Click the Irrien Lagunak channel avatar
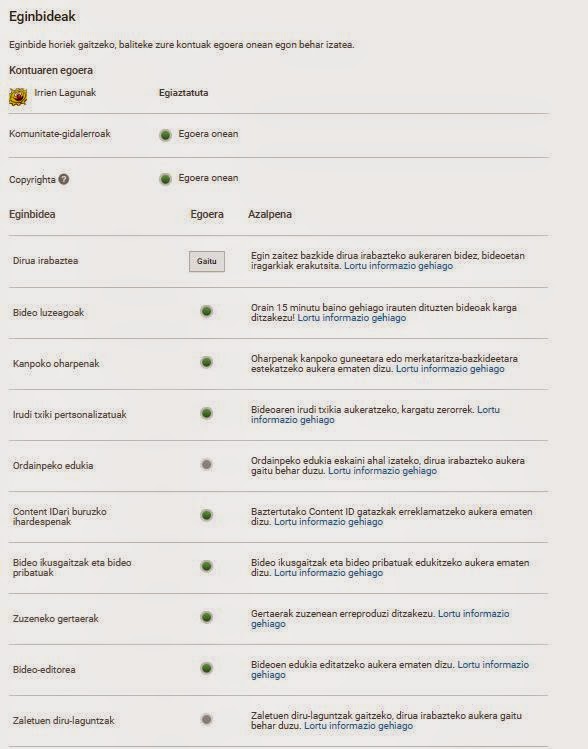The height and width of the screenshot is (749, 588). coord(18,97)
